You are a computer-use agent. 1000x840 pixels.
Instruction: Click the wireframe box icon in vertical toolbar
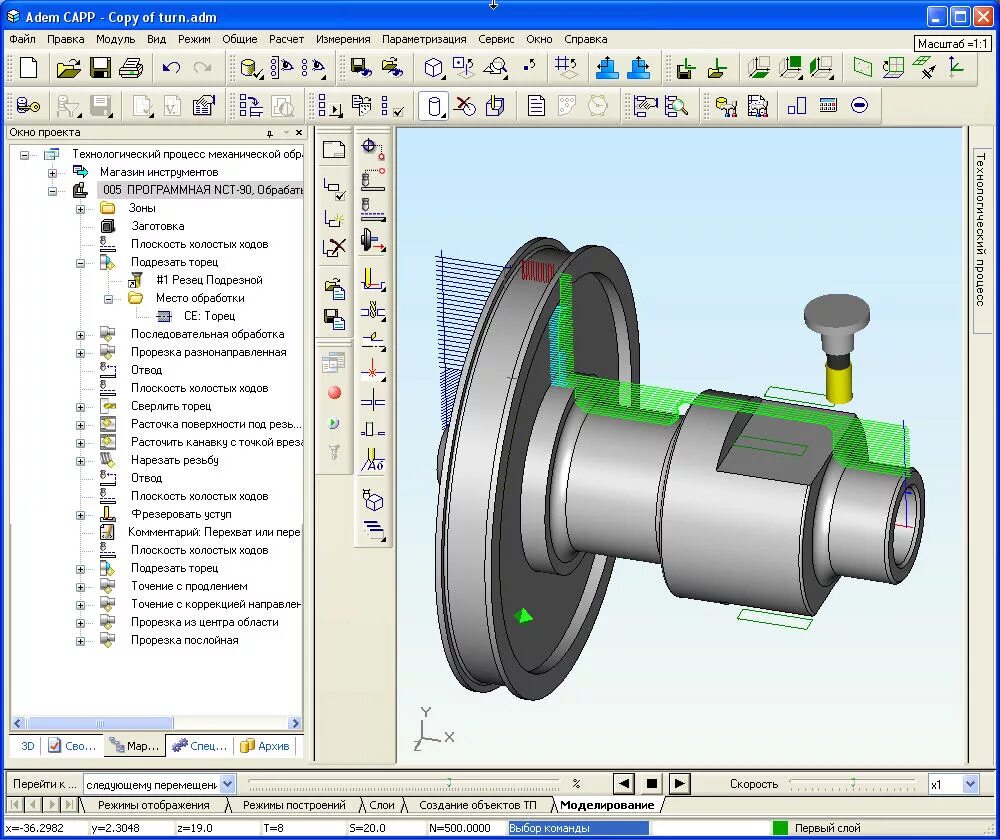[x=373, y=499]
